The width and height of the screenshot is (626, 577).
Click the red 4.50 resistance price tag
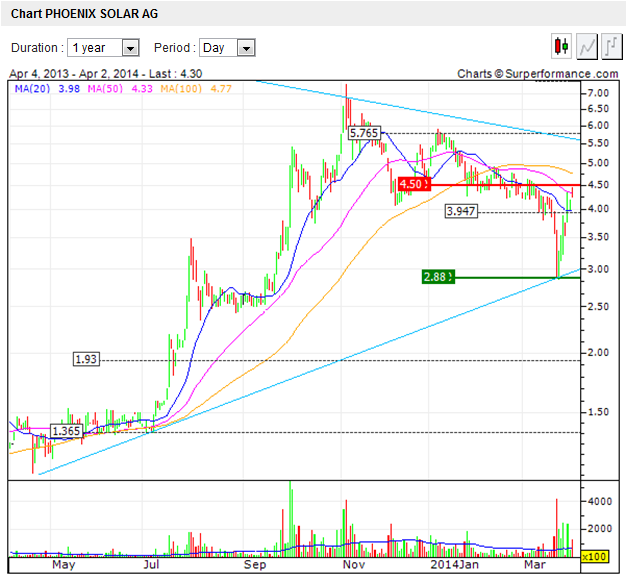(x=412, y=184)
